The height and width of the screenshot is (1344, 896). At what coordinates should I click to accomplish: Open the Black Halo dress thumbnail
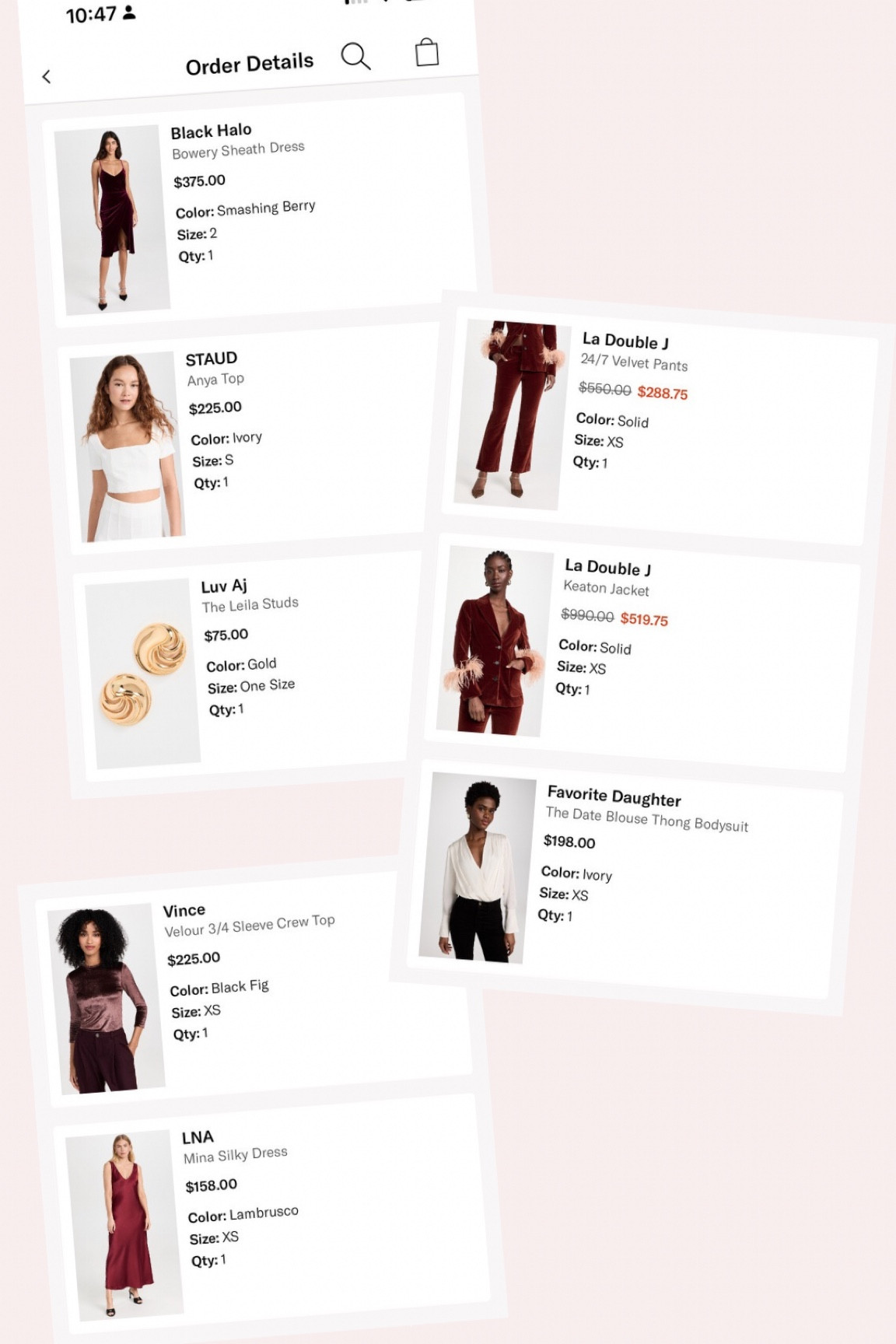(x=112, y=220)
